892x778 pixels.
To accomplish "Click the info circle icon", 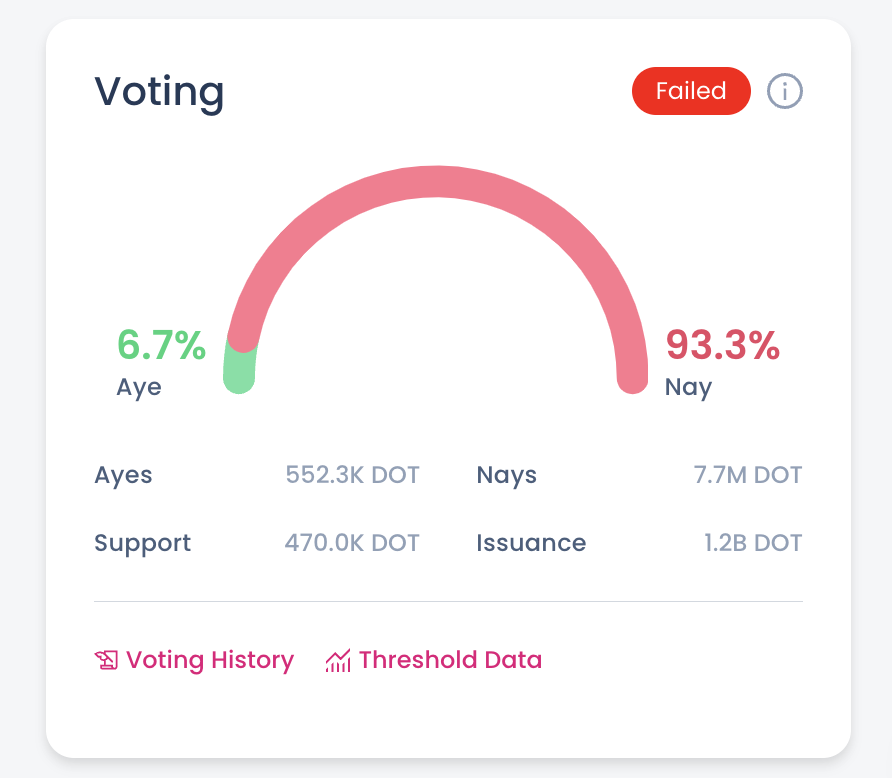I will tap(785, 92).
